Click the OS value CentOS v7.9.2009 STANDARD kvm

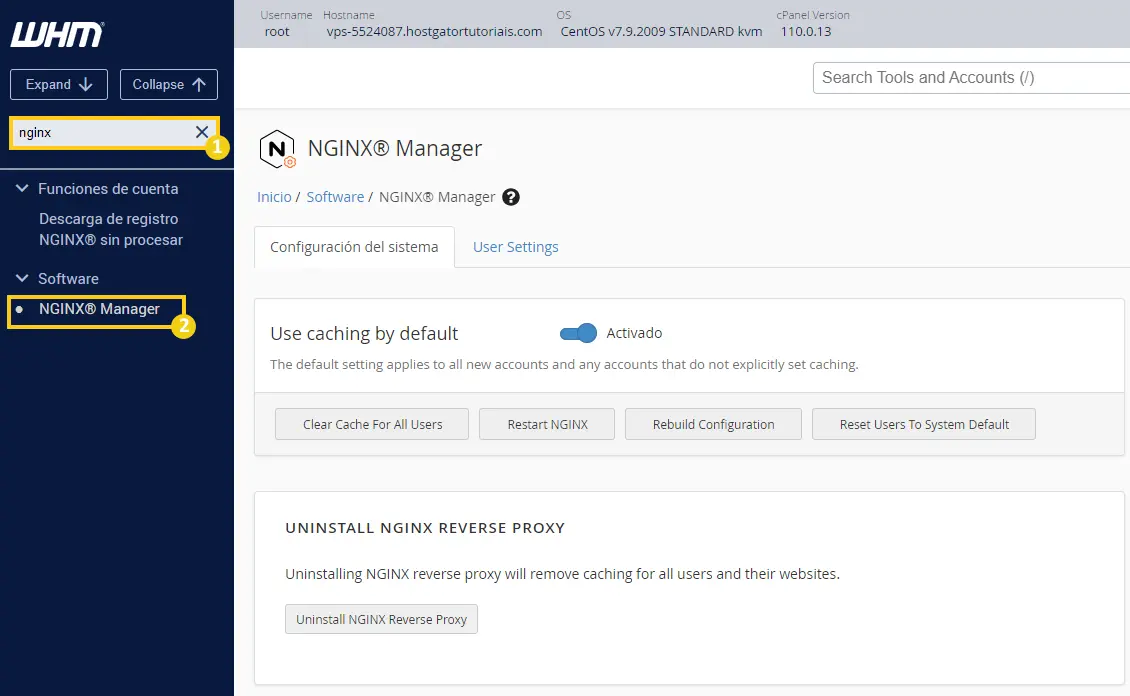(662, 32)
